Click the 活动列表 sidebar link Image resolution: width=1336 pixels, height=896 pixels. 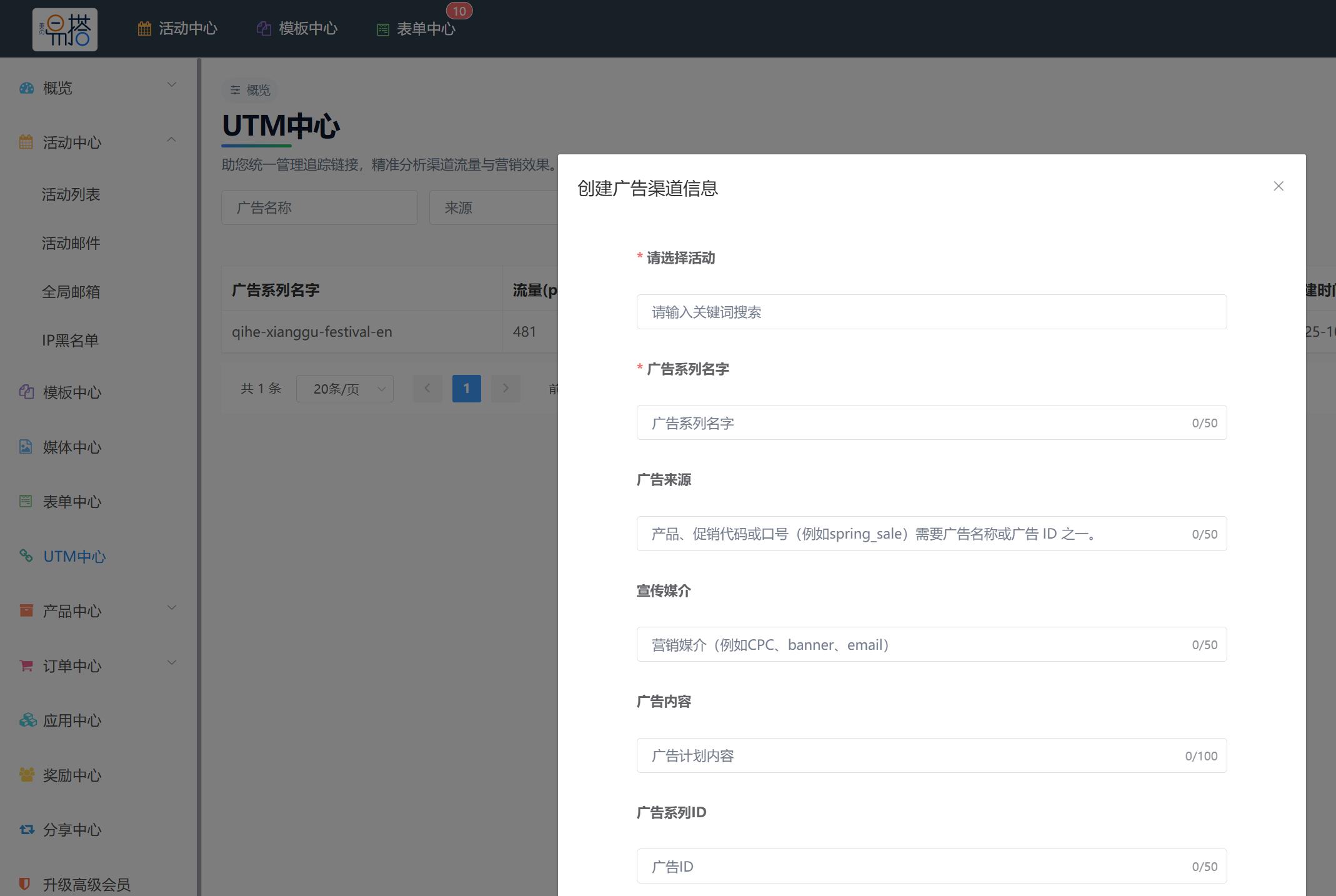coord(71,194)
